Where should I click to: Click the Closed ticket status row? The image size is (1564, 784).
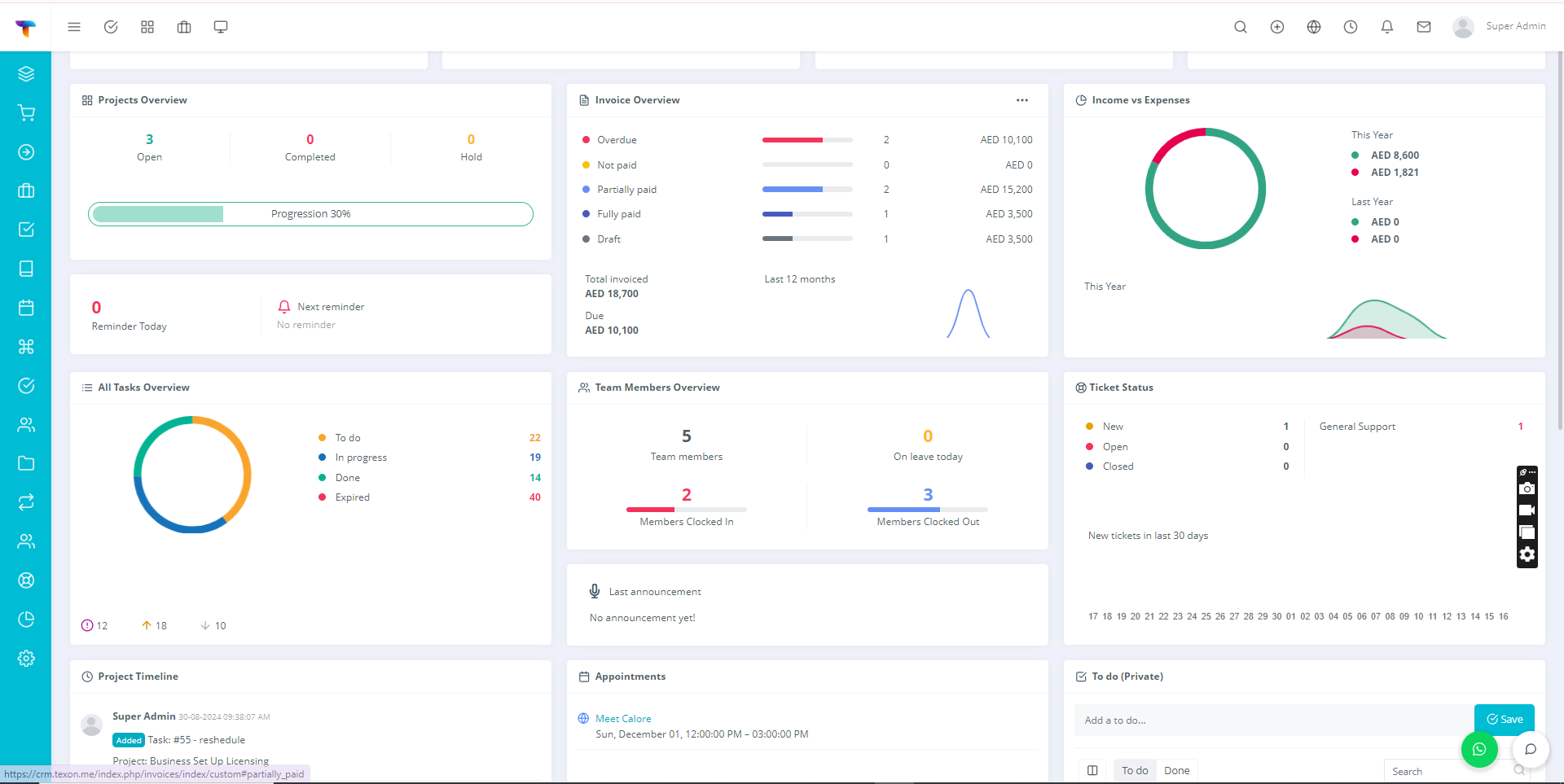(x=1187, y=466)
